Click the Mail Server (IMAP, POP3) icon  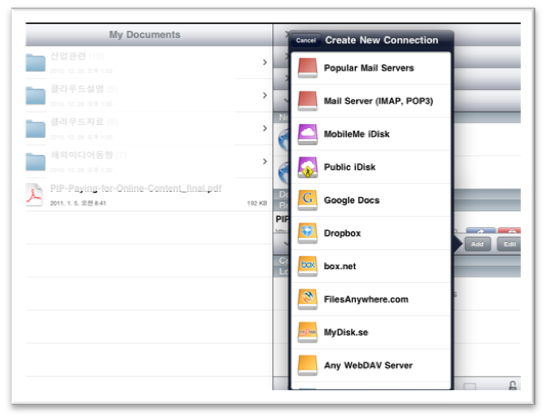(307, 101)
